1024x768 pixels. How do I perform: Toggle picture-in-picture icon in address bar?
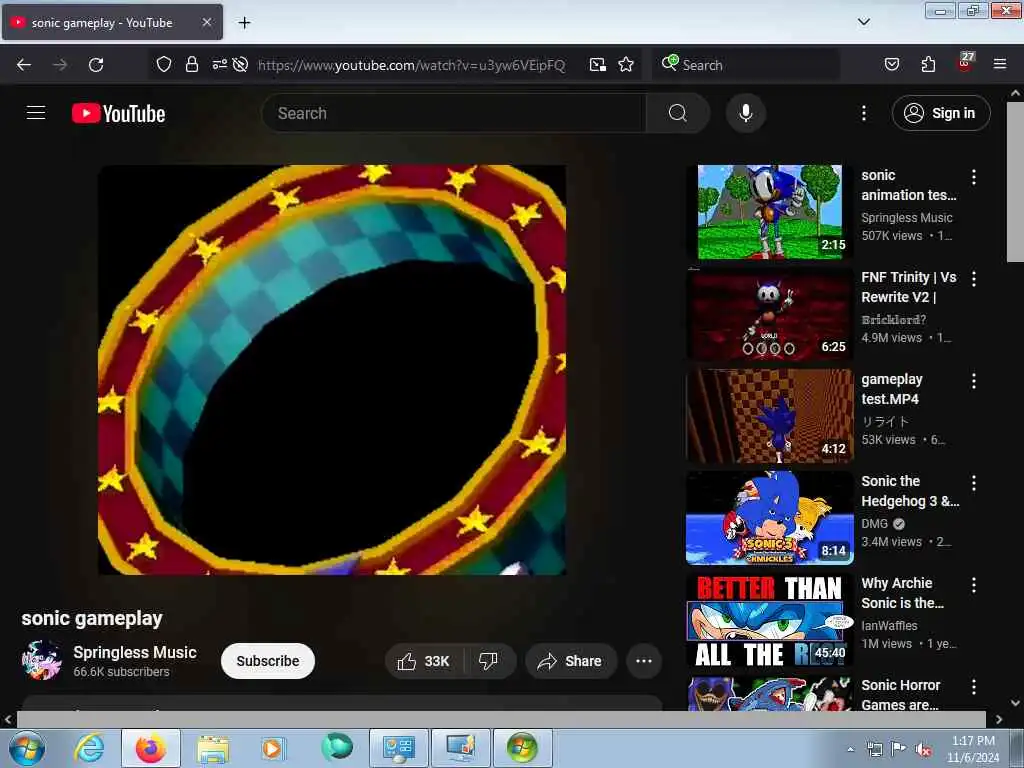click(598, 65)
